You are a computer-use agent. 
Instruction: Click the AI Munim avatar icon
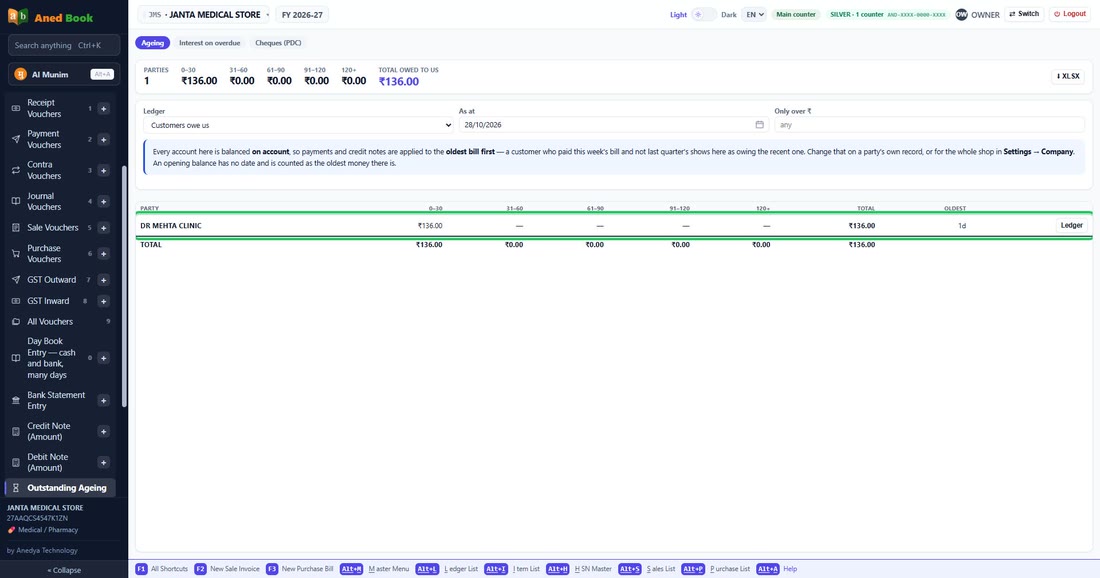coord(20,74)
